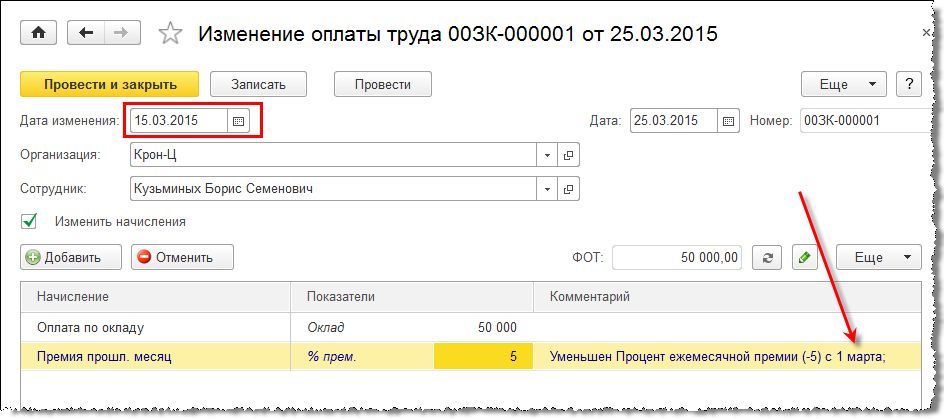The width and height of the screenshot is (944, 419).
Task: Toggle the Изменить начисления checkbox
Action: tap(28, 221)
